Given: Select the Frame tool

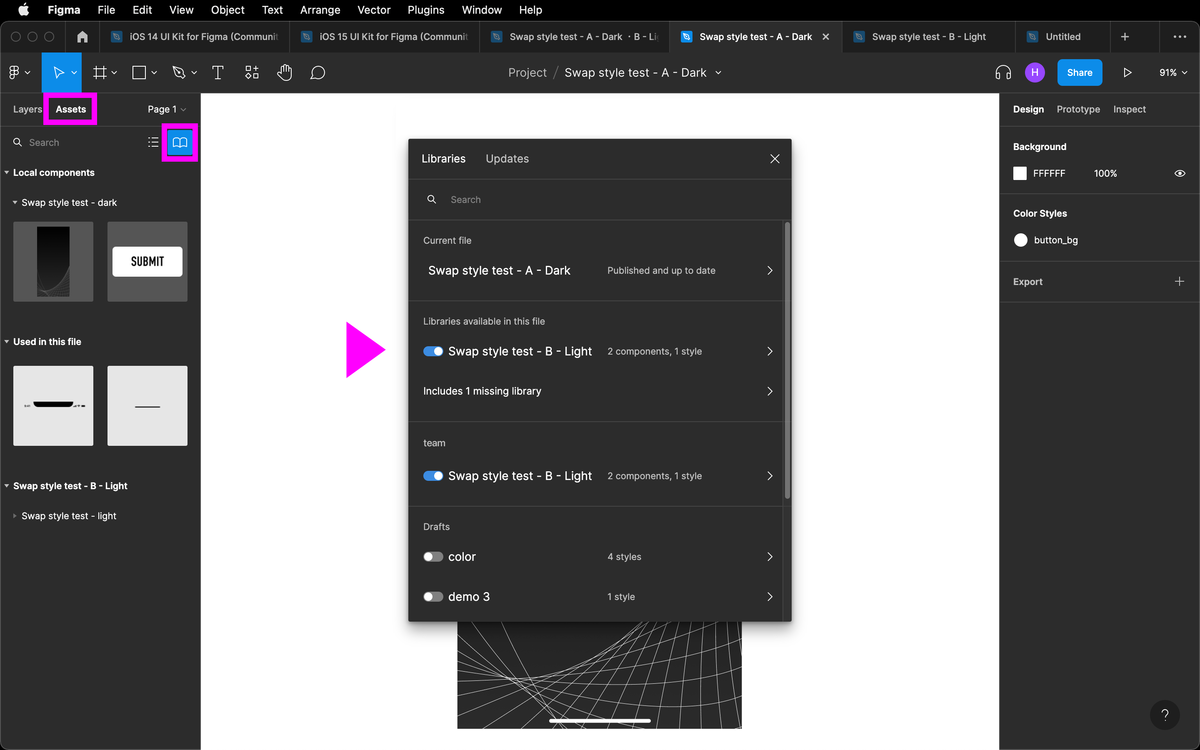Looking at the screenshot, I should pyautogui.click(x=100, y=73).
